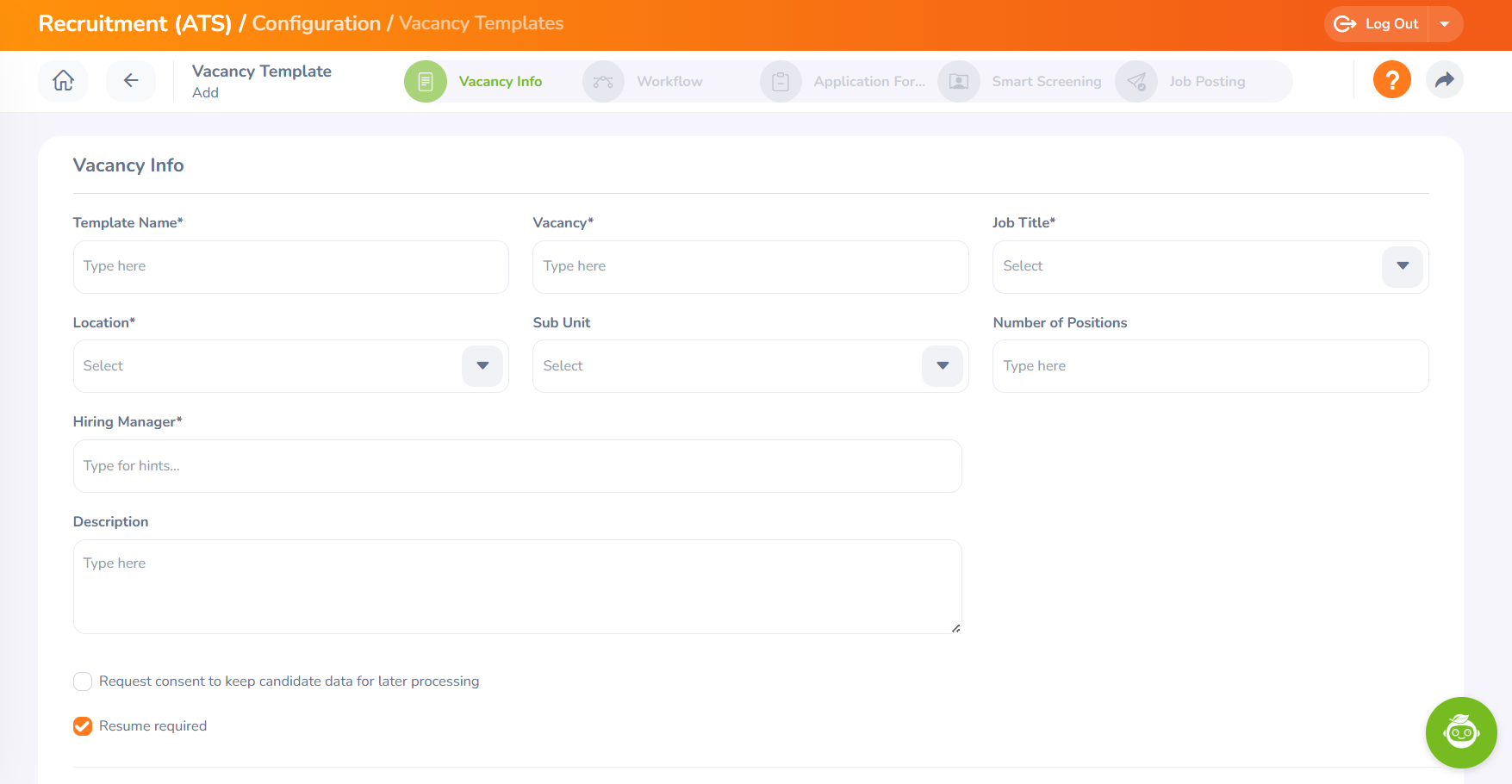The image size is (1512, 784).
Task: Click the share arrow icon
Action: pos(1445,80)
